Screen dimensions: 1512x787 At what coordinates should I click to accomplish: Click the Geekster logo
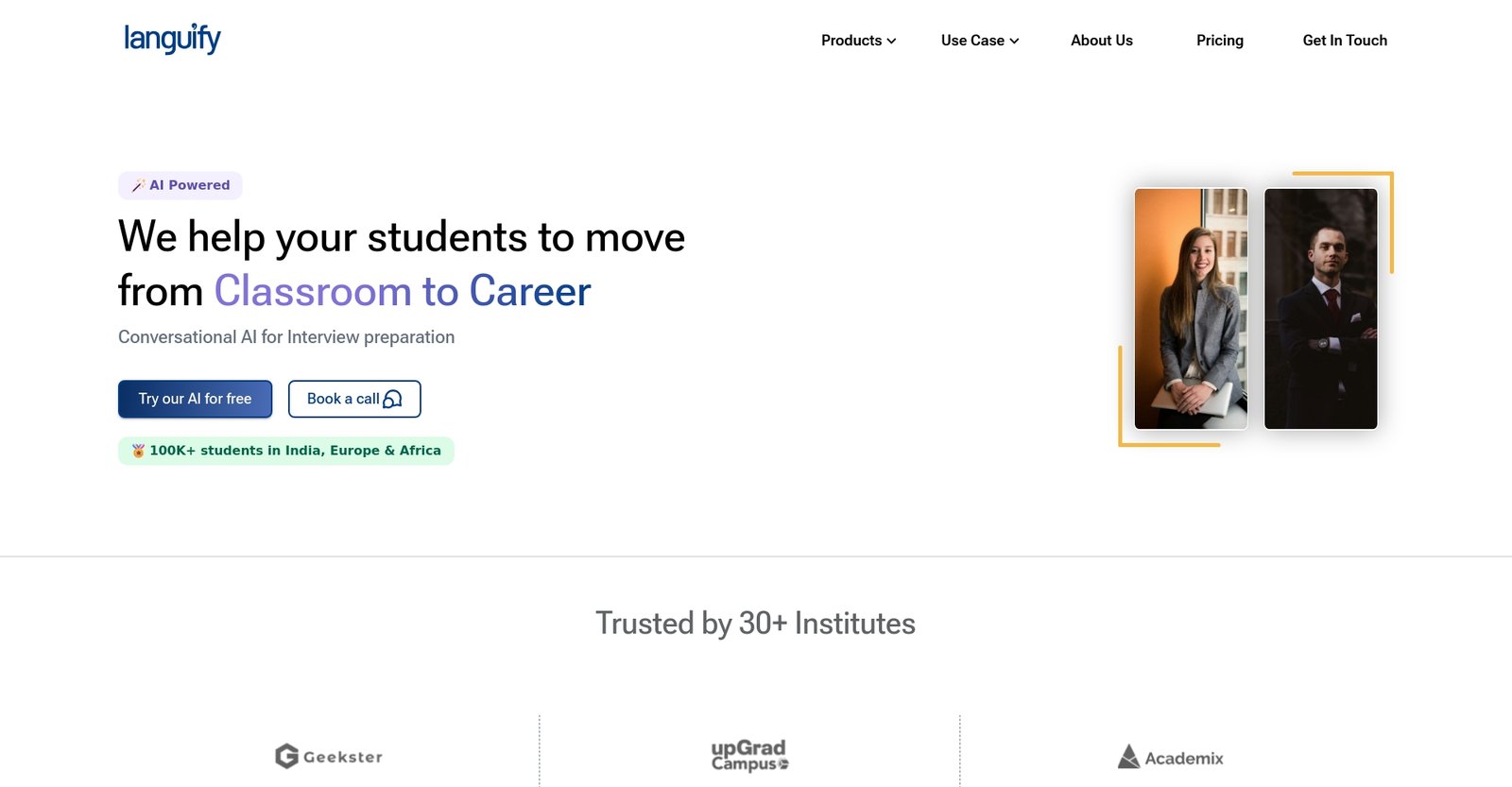(329, 757)
